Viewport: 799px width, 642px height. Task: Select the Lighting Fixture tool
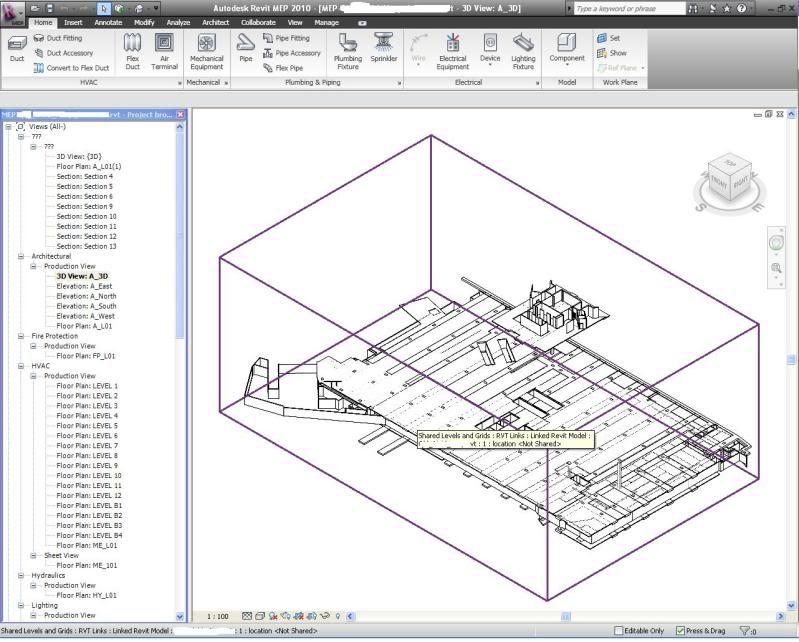pyautogui.click(x=523, y=51)
